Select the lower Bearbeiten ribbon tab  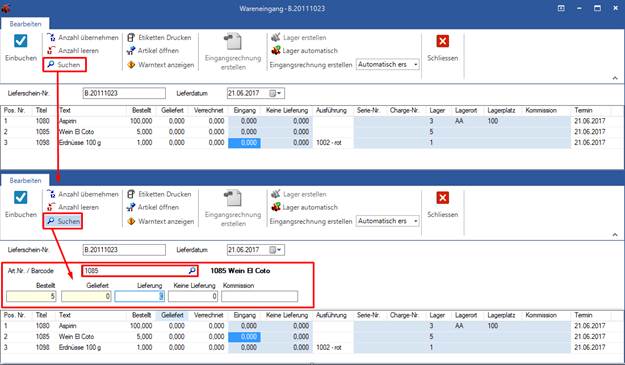(x=25, y=181)
